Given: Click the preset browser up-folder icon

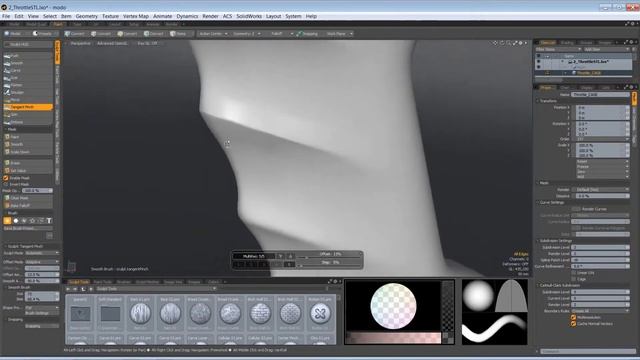Looking at the screenshot, I should point(83,289).
